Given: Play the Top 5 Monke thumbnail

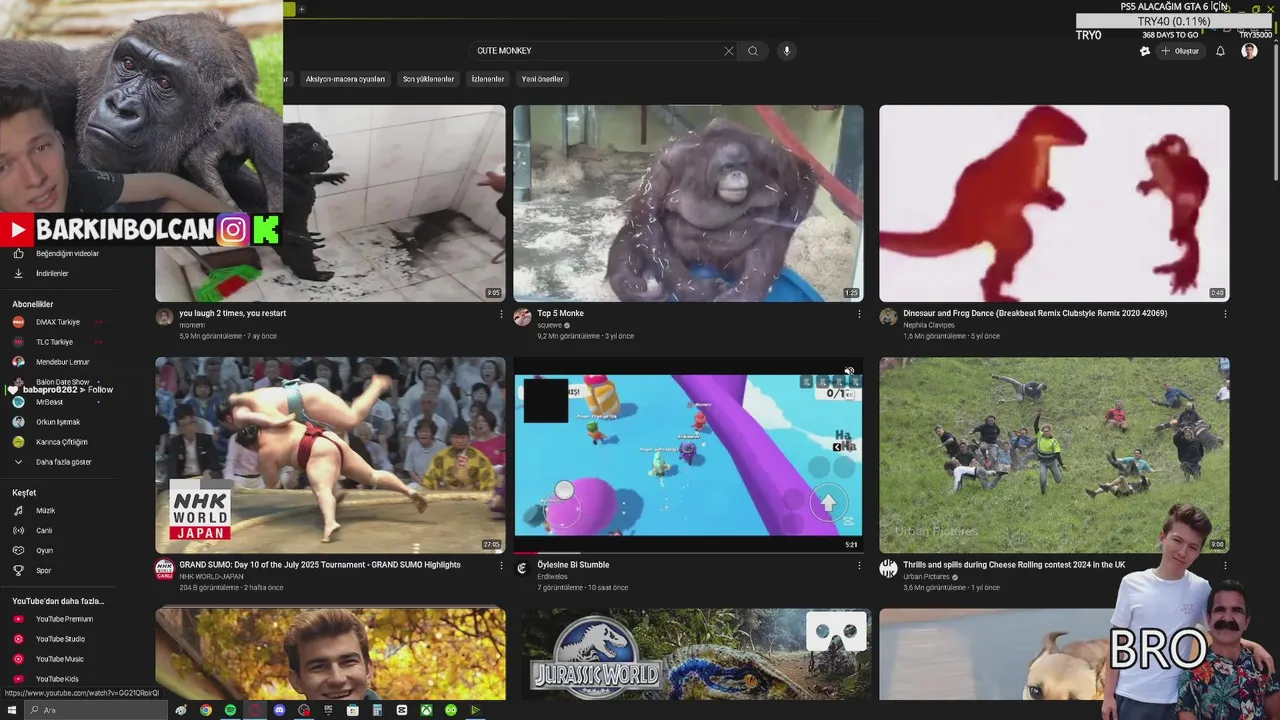Looking at the screenshot, I should tap(688, 203).
